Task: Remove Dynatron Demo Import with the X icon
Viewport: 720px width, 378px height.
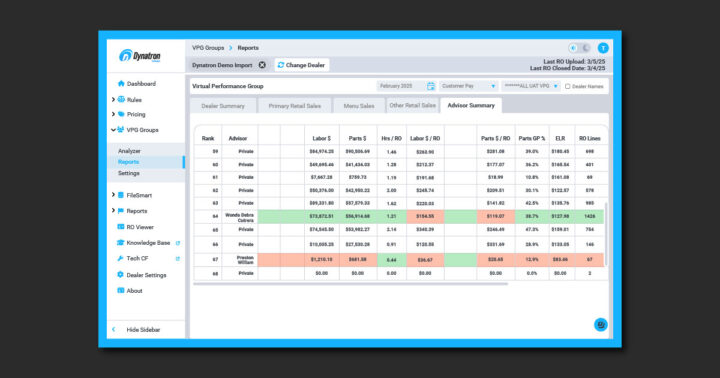Action: (x=262, y=65)
